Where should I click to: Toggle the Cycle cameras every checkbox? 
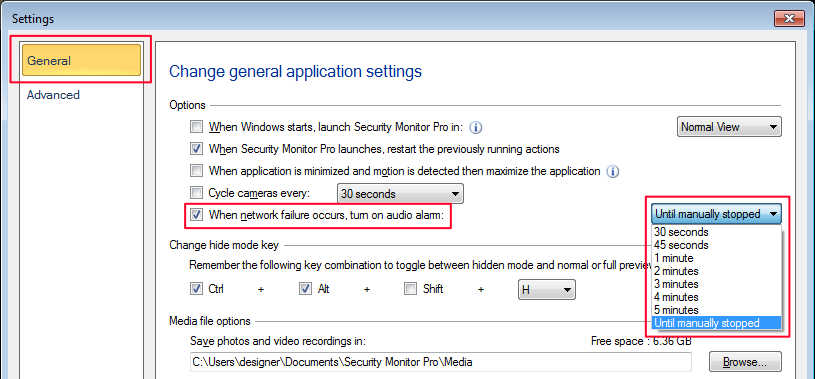pyautogui.click(x=196, y=193)
